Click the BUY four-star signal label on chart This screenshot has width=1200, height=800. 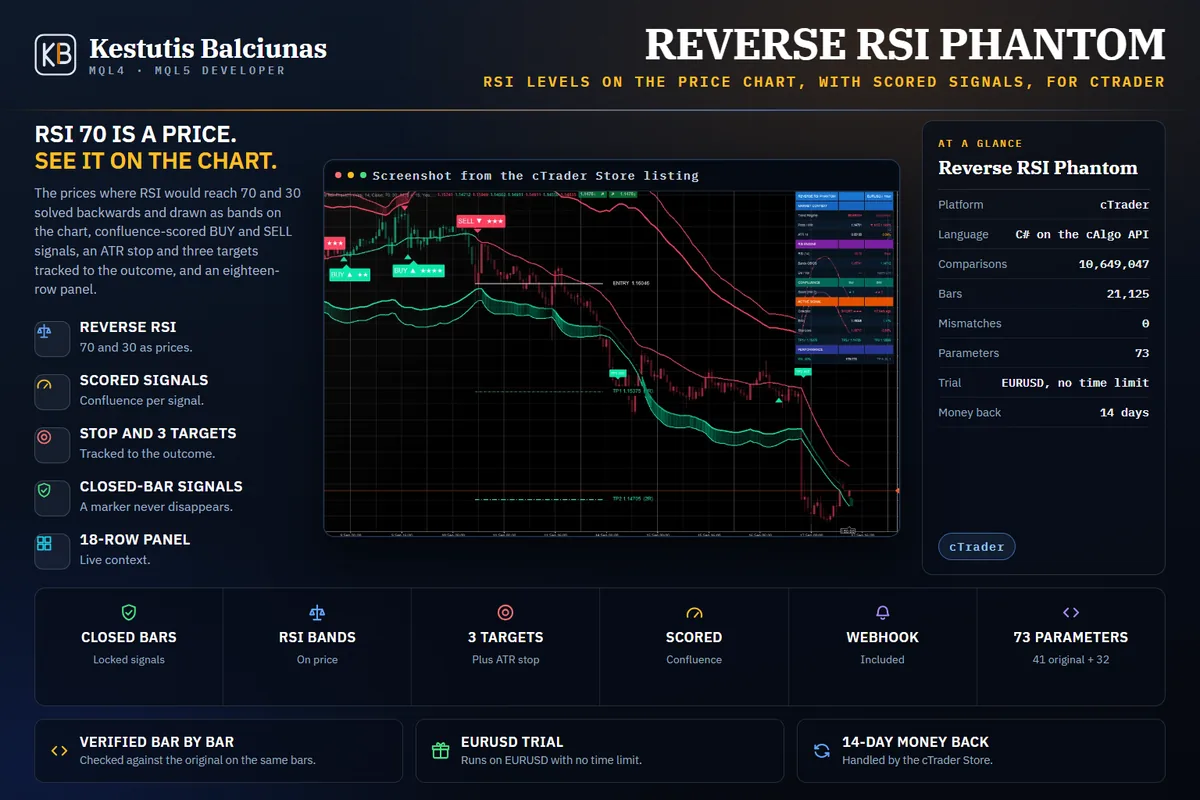pyautogui.click(x=418, y=271)
